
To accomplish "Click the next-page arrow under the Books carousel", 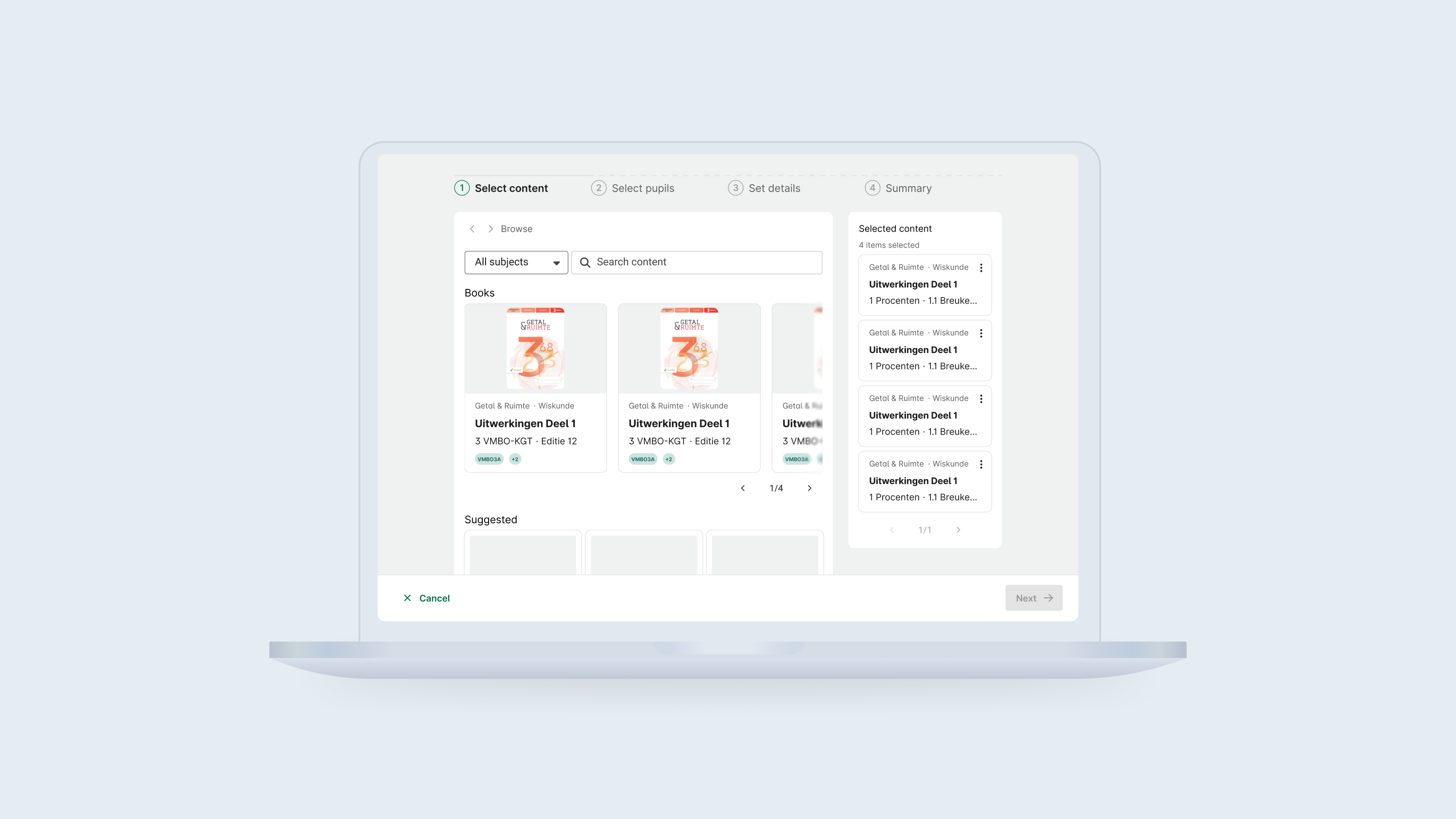I will click(809, 488).
